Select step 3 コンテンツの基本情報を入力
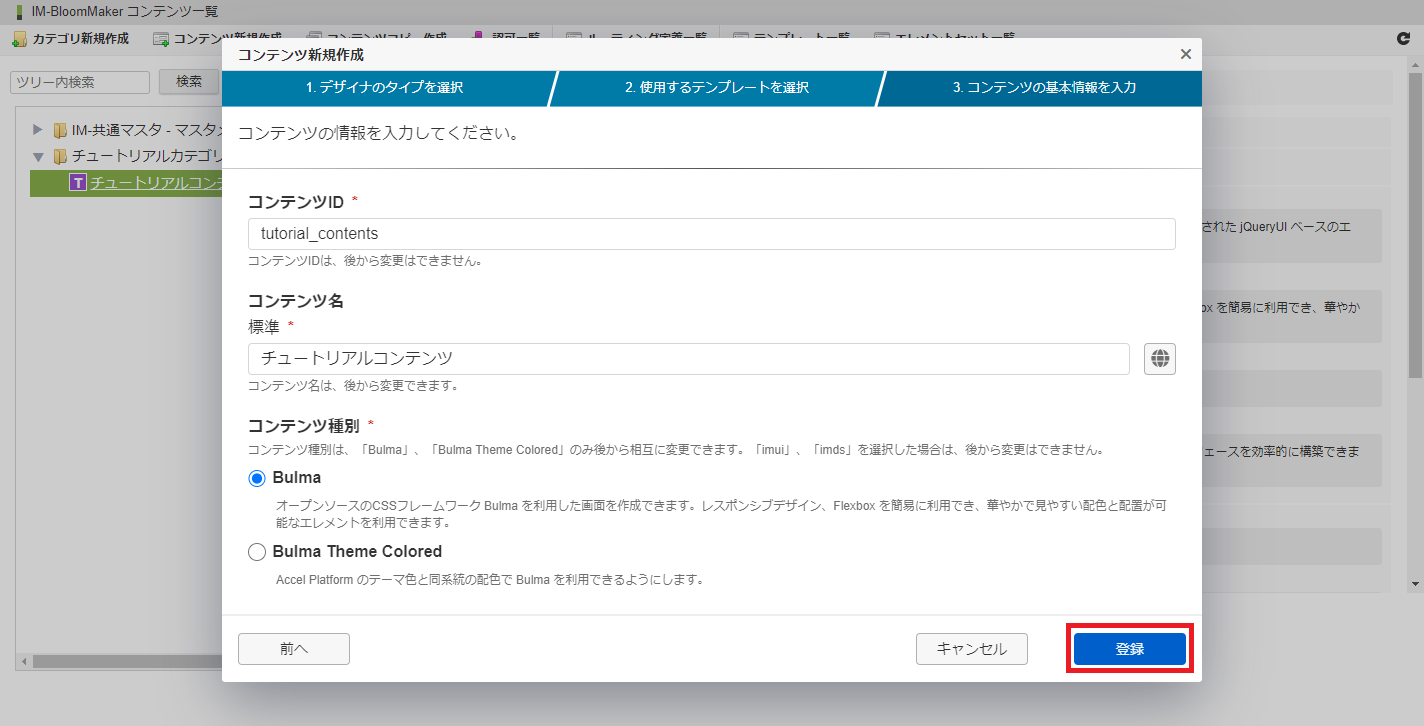 [1044, 88]
